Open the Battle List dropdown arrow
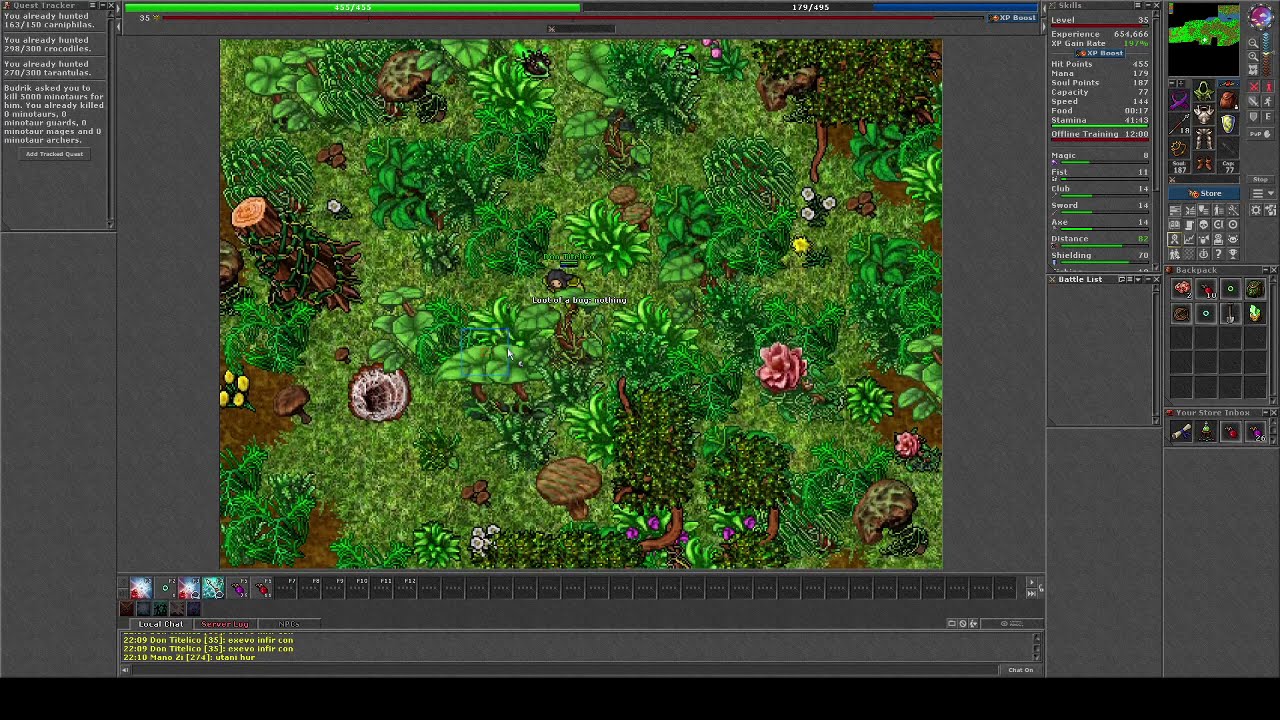 pos(1138,279)
